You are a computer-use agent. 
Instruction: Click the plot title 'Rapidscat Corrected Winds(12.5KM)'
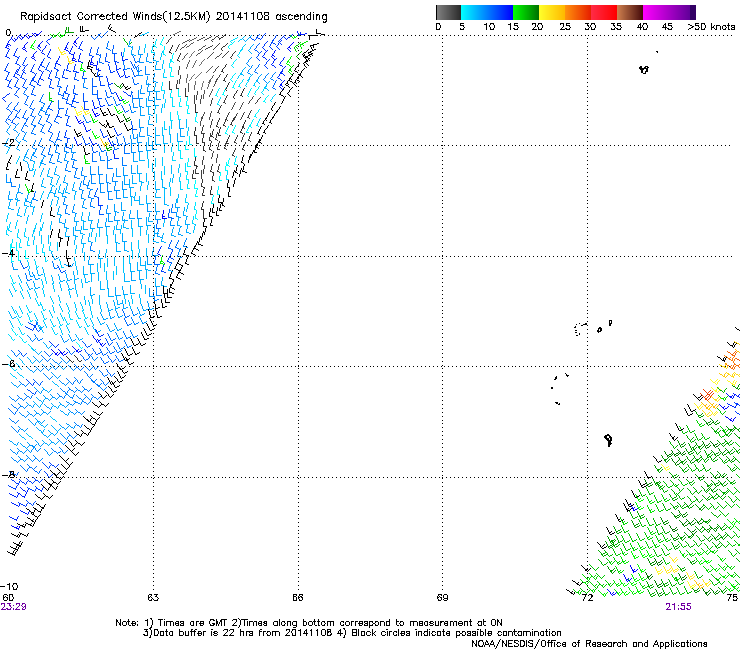pos(115,17)
